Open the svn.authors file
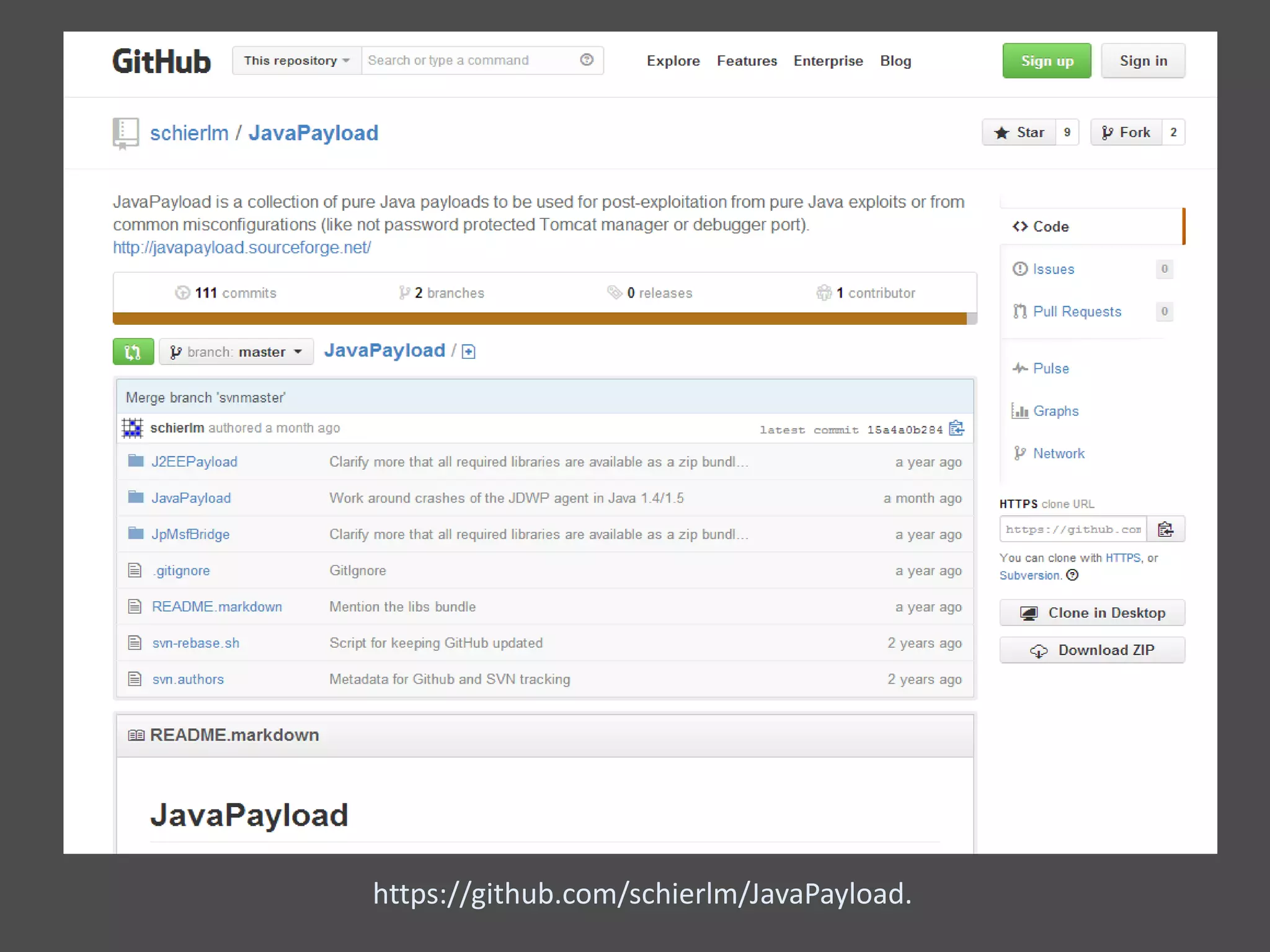 click(188, 679)
